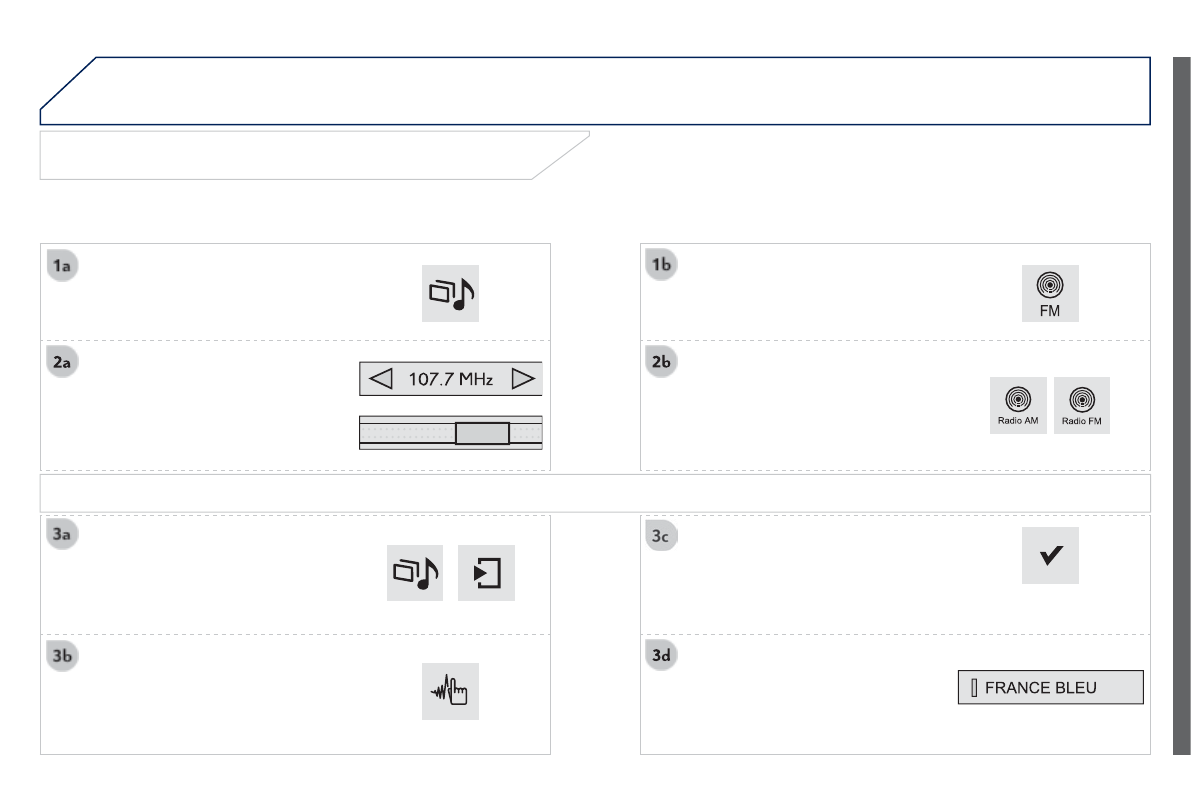The height and width of the screenshot is (794, 1191).
Task: Choose the Radio AM icon
Action: click(x=1018, y=406)
